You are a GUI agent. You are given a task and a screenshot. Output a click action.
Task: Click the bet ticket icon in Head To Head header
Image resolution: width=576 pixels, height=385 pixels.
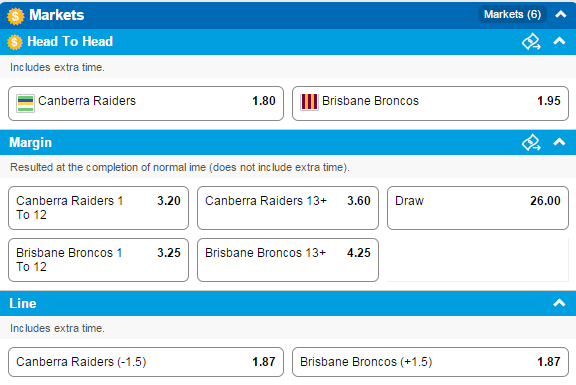click(x=531, y=42)
